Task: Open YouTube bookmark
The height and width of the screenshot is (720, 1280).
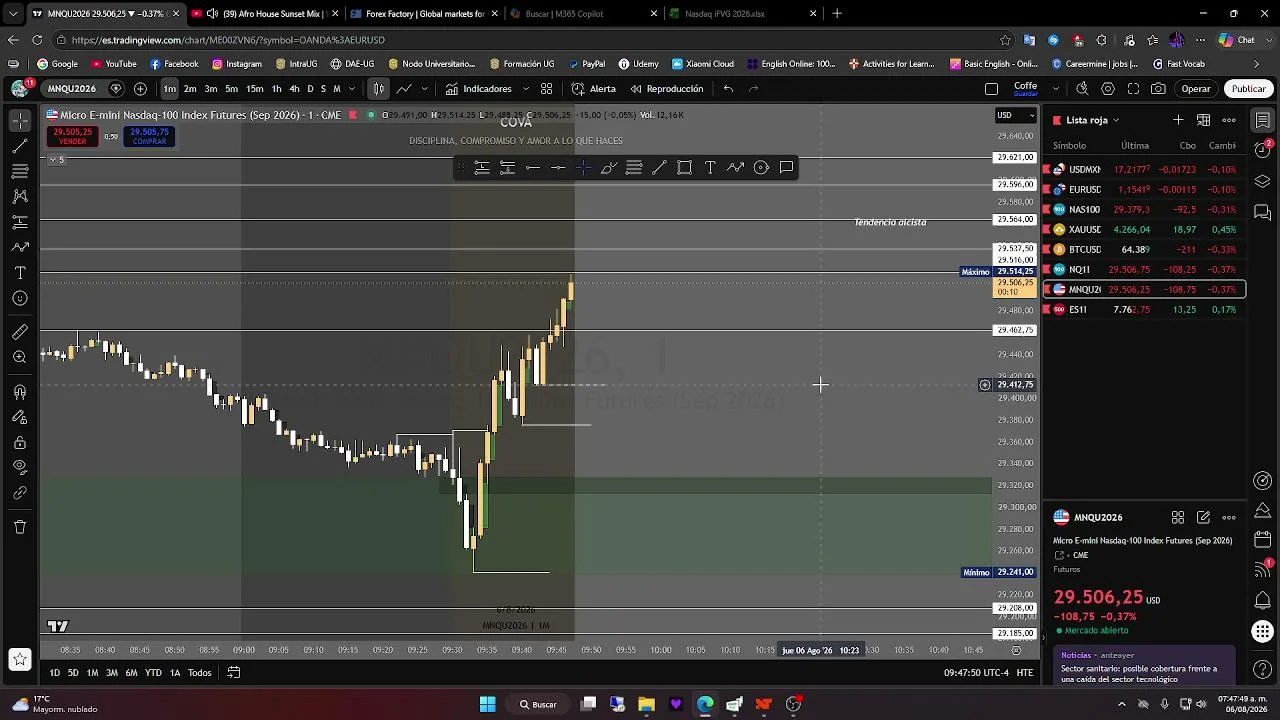Action: [x=113, y=64]
